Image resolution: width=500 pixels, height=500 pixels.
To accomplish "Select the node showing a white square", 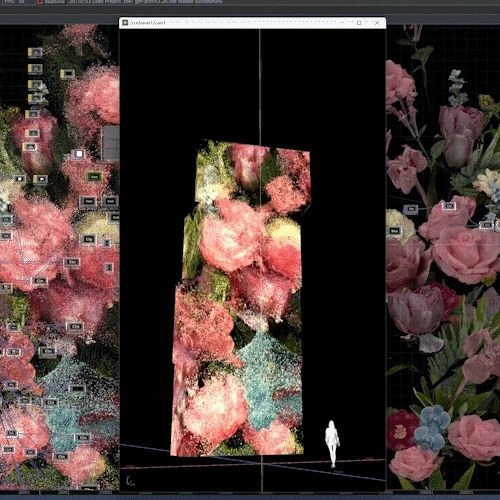I will tap(79, 154).
